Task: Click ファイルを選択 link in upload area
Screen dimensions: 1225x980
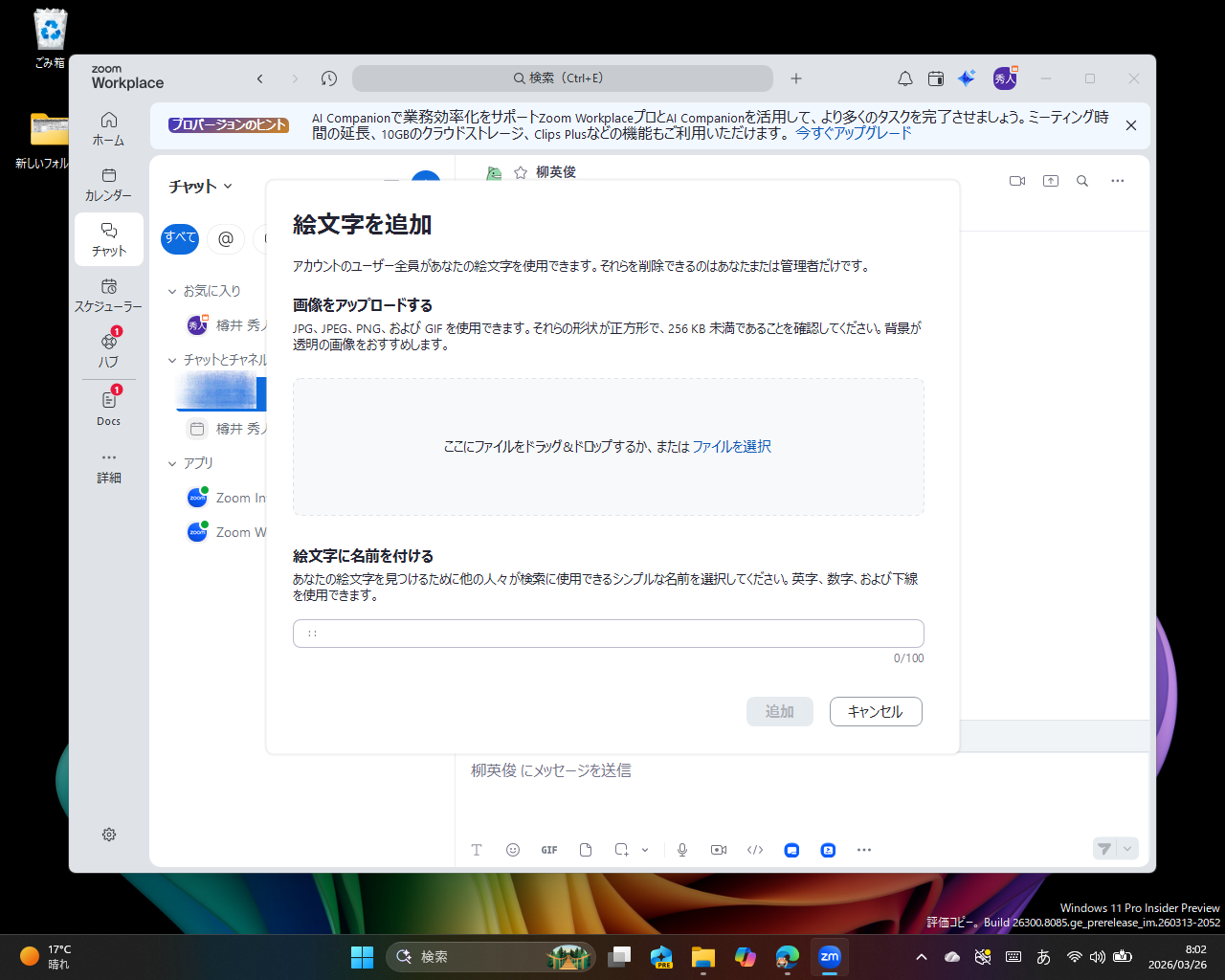Action: coord(732,447)
